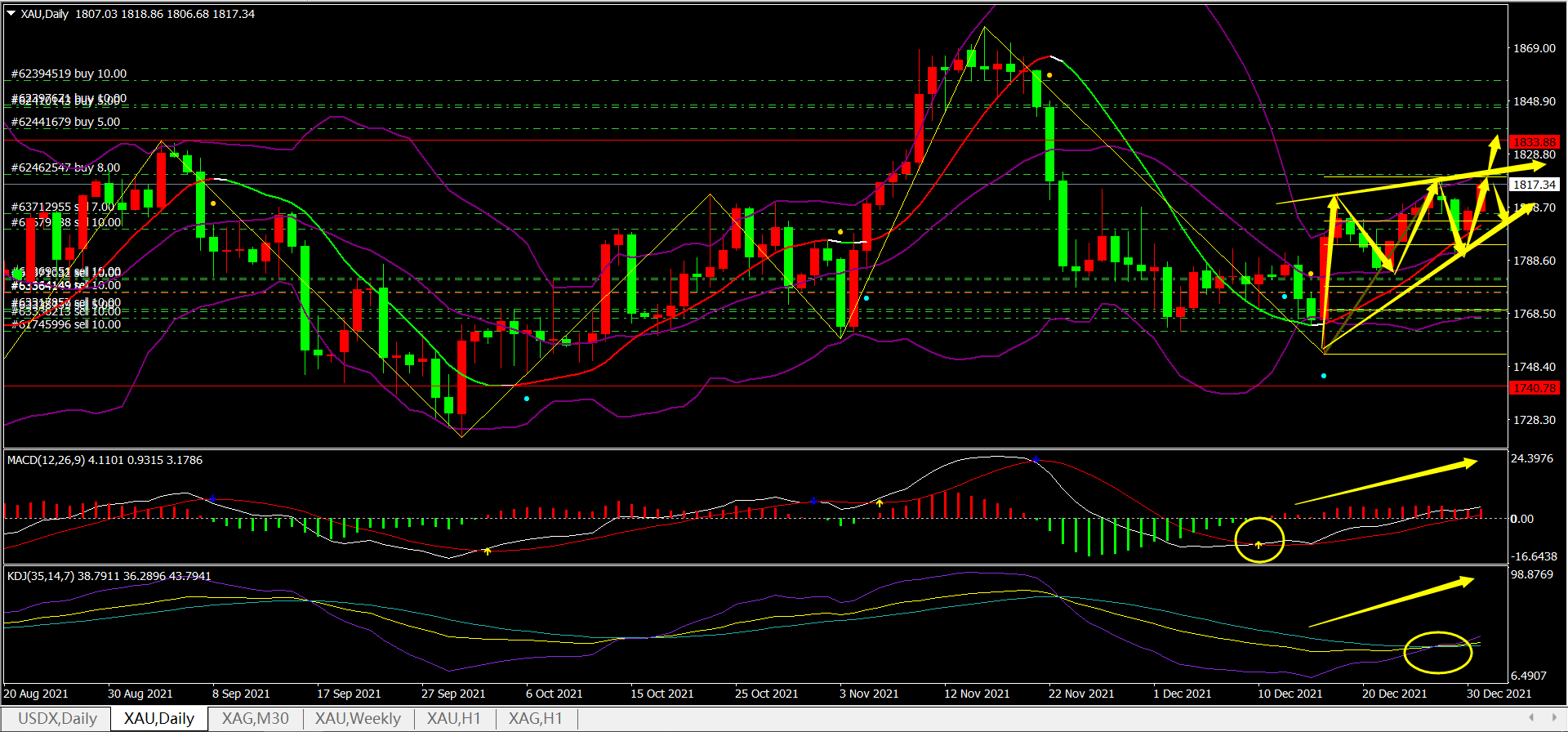1568x732 pixels.
Task: Expand the XAU,Daily chart dropdown triangle
Action: (11, 14)
